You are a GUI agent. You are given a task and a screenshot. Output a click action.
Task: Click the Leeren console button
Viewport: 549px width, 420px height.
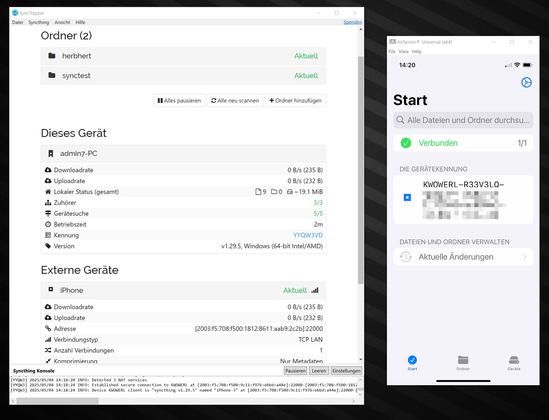[x=319, y=371]
